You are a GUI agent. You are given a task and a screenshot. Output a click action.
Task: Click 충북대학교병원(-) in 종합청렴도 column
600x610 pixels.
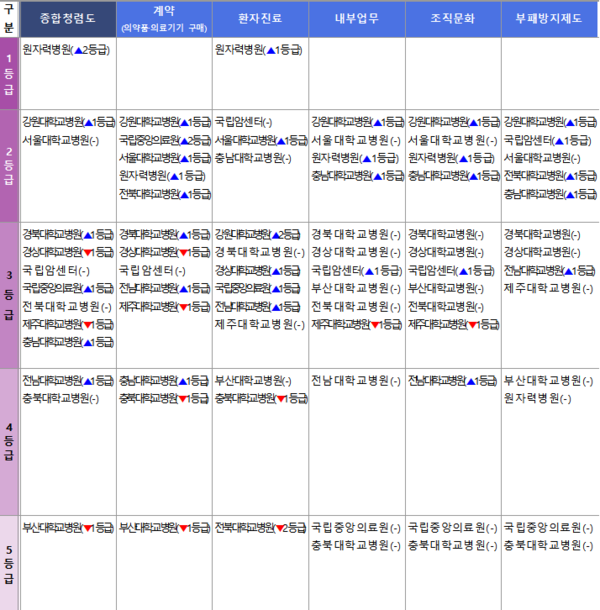pos(61,398)
